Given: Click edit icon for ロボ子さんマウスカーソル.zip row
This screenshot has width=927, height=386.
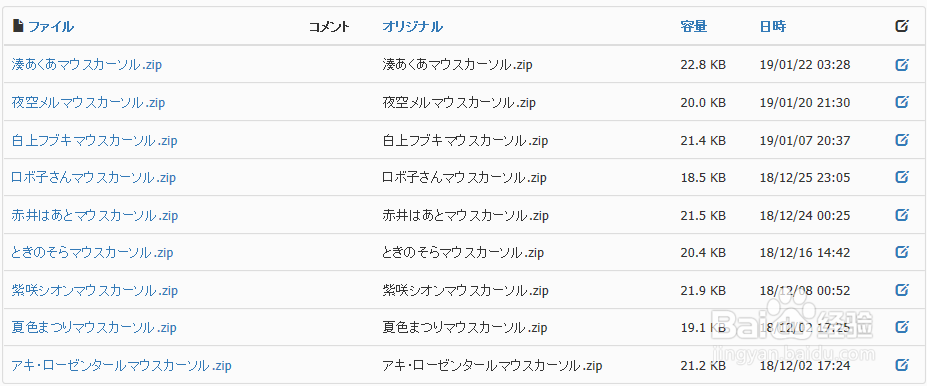Looking at the screenshot, I should [902, 177].
